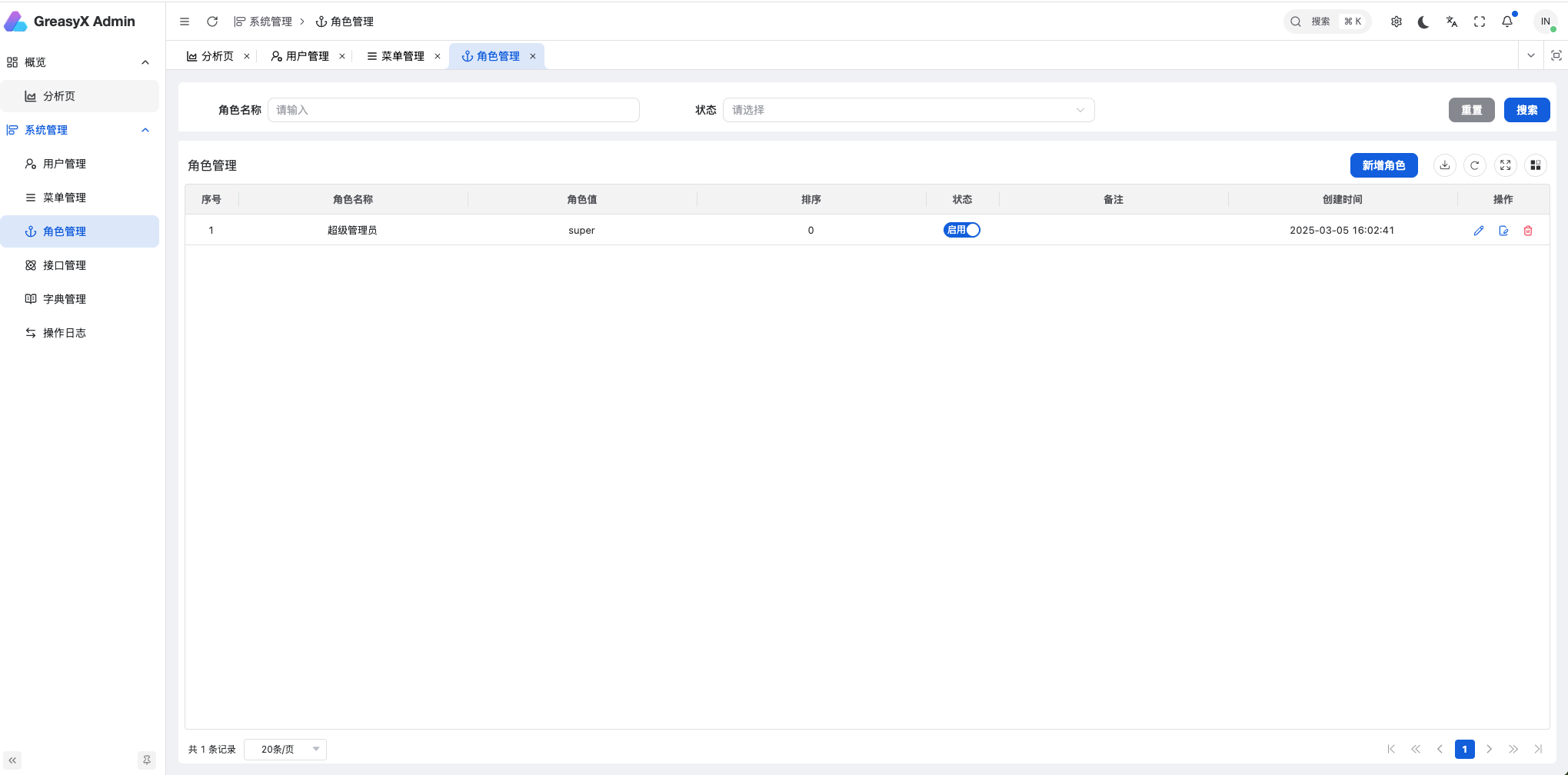Image resolution: width=1568 pixels, height=775 pixels.
Task: Open the column settings grid icon
Action: 1536,165
